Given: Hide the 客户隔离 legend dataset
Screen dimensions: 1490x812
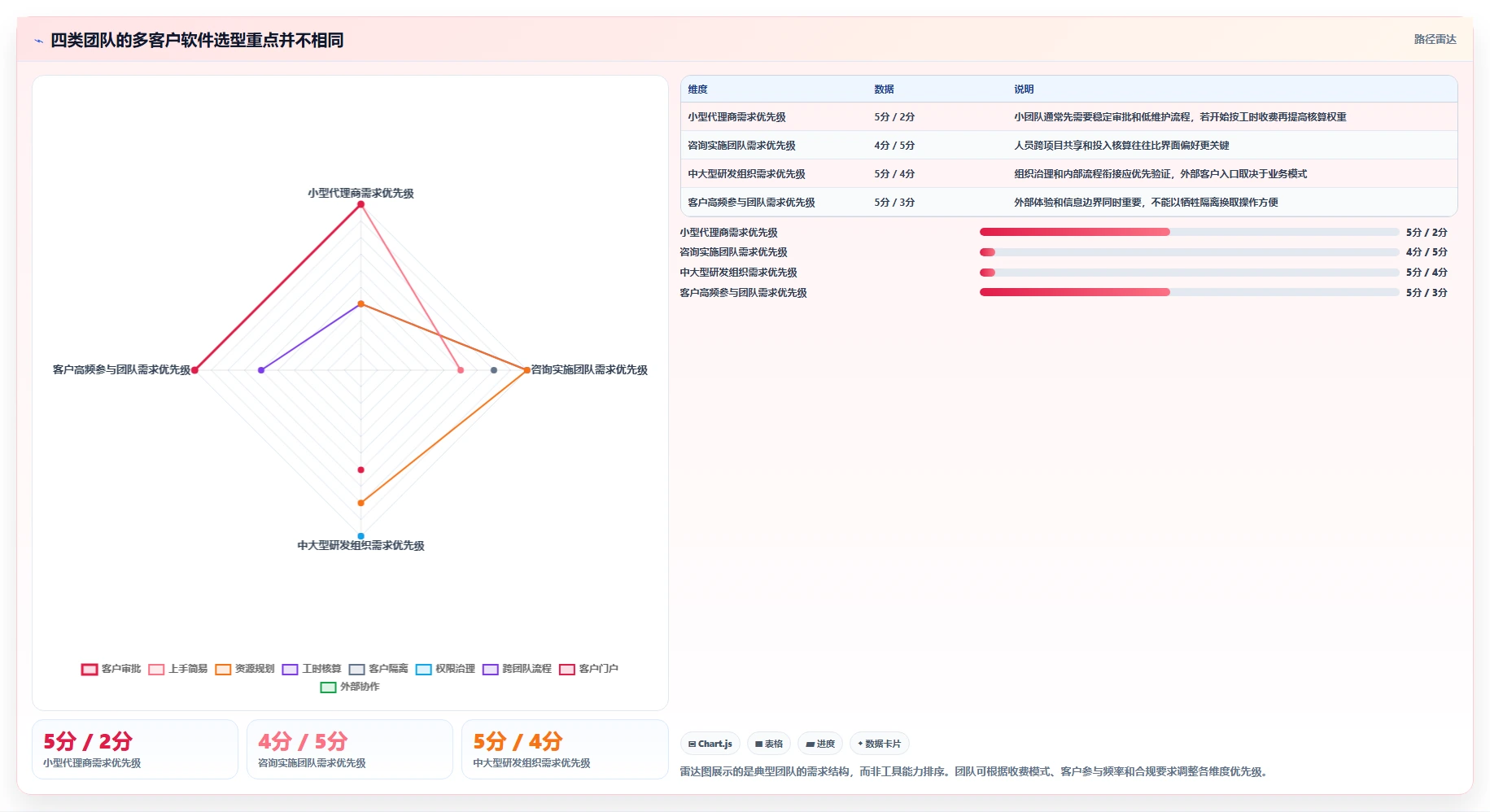Looking at the screenshot, I should [378, 669].
